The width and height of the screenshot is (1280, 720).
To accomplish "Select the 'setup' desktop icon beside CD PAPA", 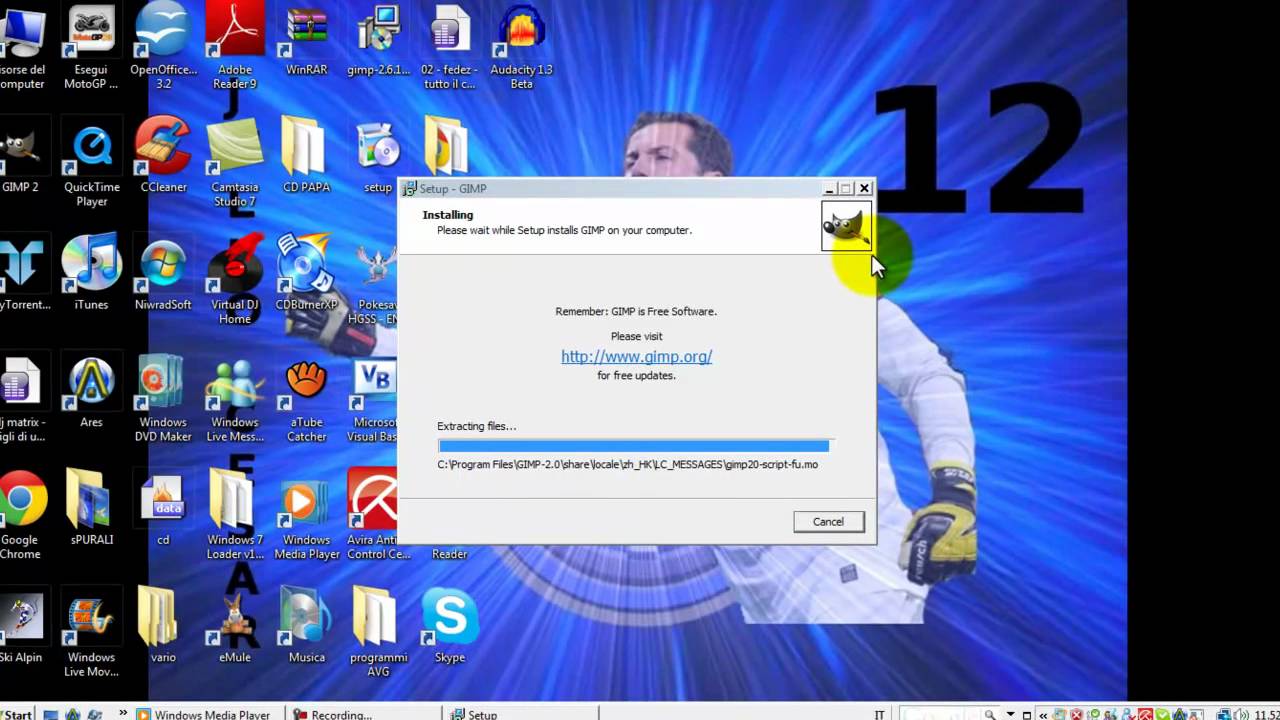I will click(378, 157).
